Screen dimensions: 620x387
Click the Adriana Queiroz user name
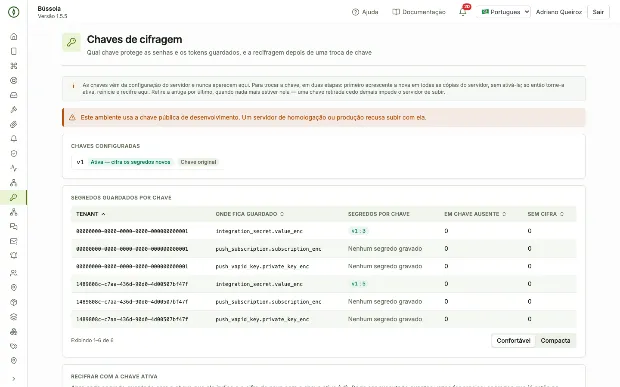pyautogui.click(x=558, y=12)
